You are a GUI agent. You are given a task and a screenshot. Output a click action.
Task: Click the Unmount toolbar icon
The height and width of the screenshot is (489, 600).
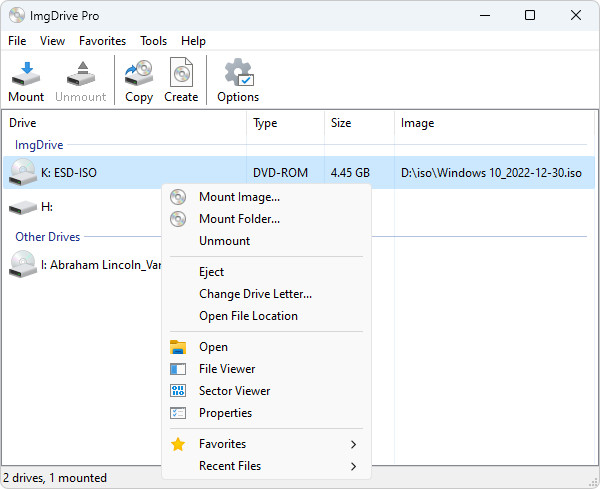pyautogui.click(x=81, y=73)
